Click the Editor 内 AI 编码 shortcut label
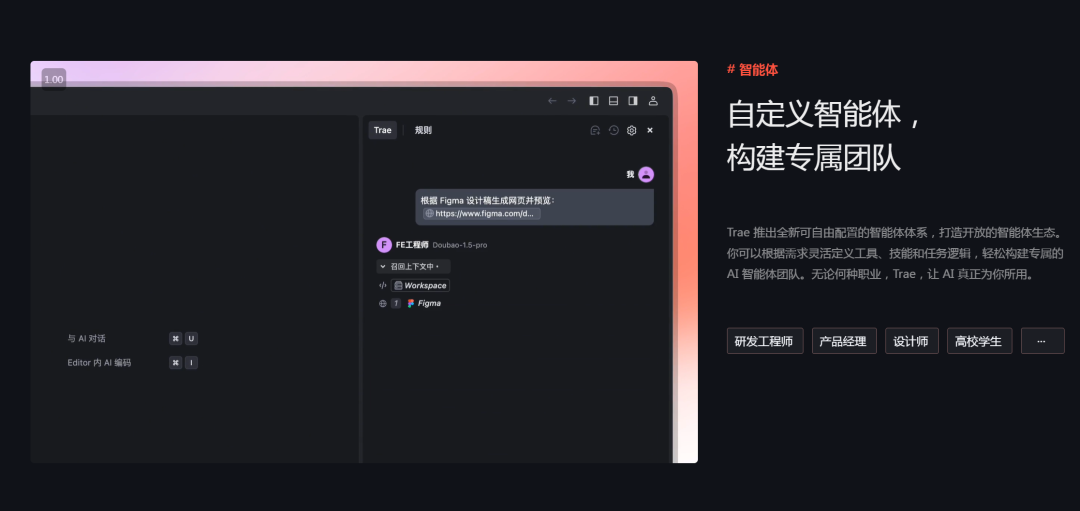The width and height of the screenshot is (1080, 511). [99, 362]
